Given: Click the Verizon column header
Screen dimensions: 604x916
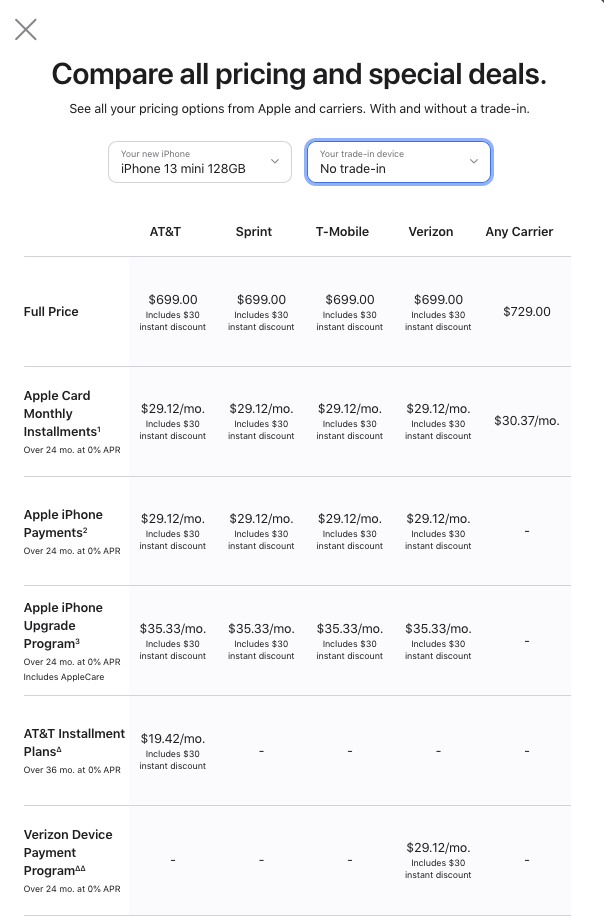Looking at the screenshot, I should (431, 231).
